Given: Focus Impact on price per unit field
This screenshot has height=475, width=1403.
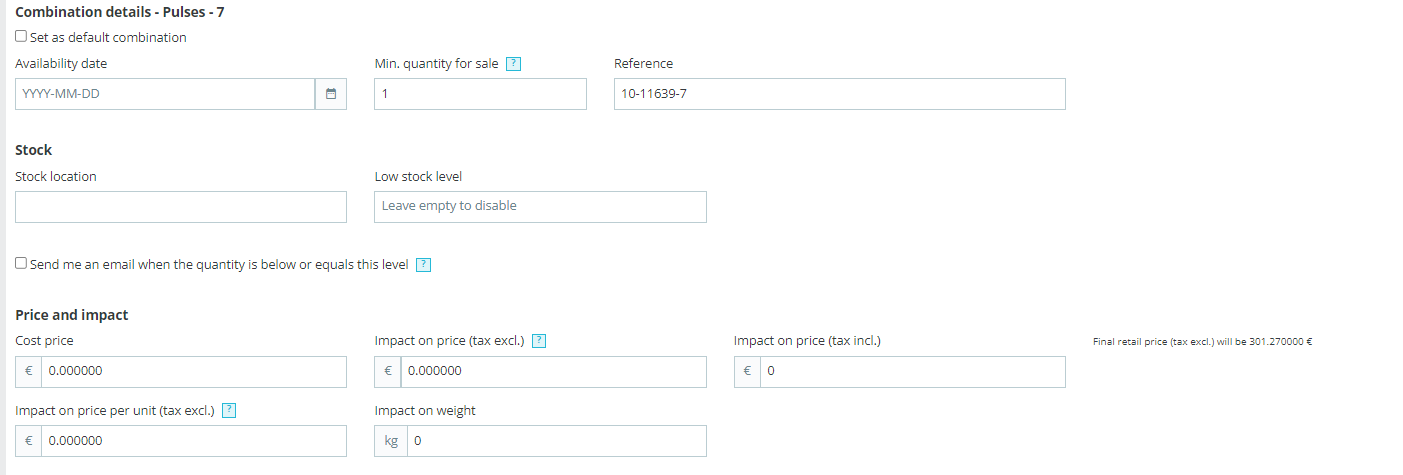Looking at the screenshot, I should 193,441.
